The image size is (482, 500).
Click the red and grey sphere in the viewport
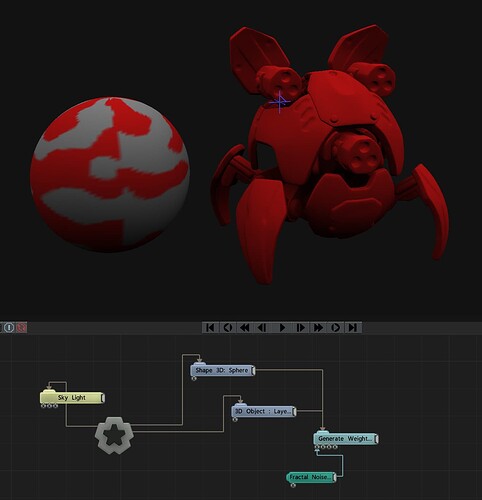pos(110,174)
